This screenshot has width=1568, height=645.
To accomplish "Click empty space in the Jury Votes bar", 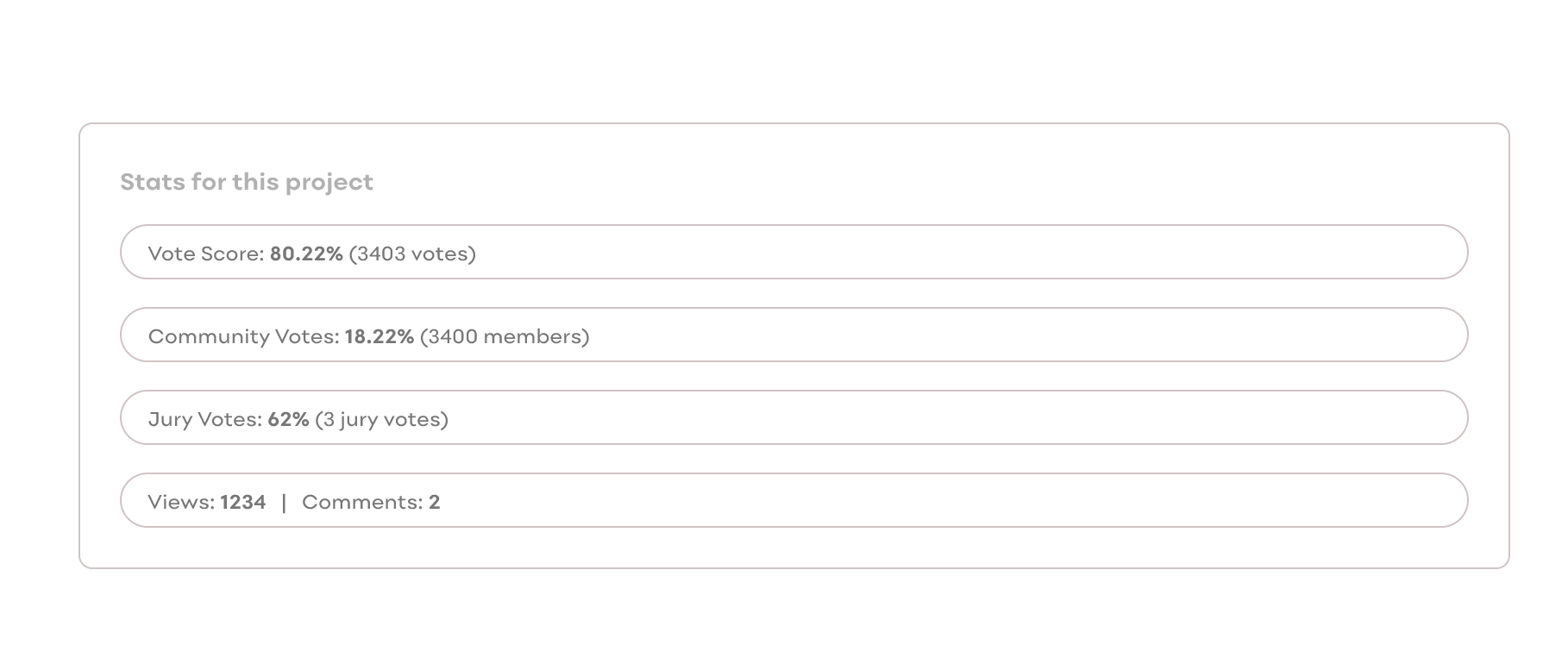I will 949,418.
